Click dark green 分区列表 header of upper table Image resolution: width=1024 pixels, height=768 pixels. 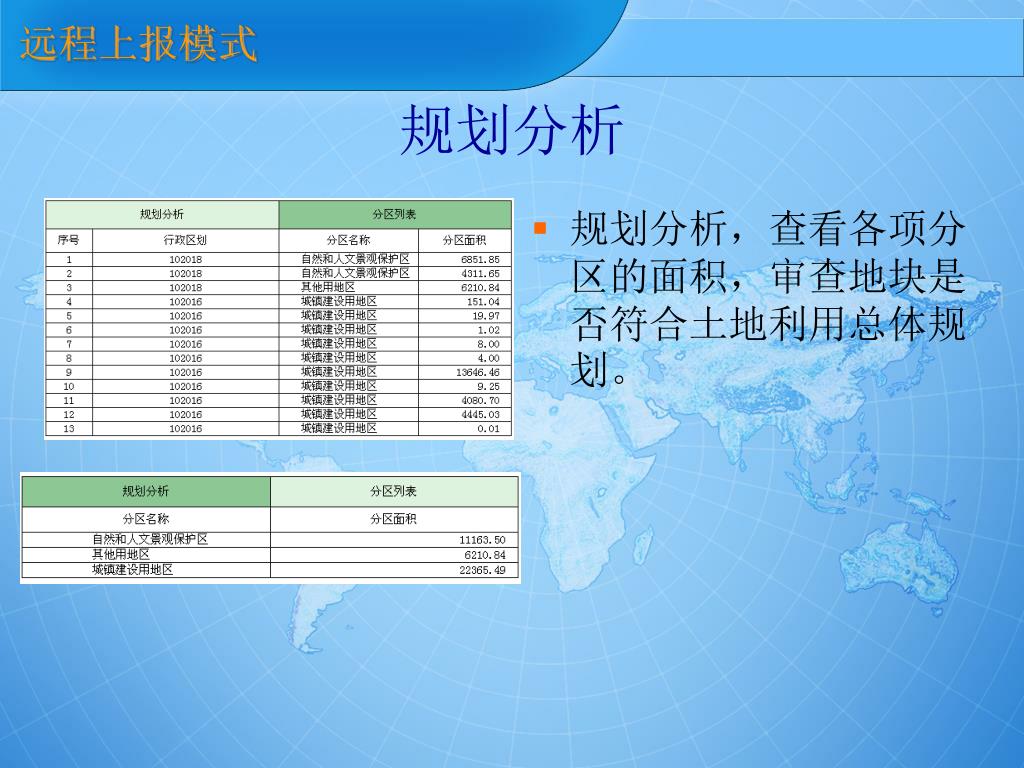click(394, 214)
